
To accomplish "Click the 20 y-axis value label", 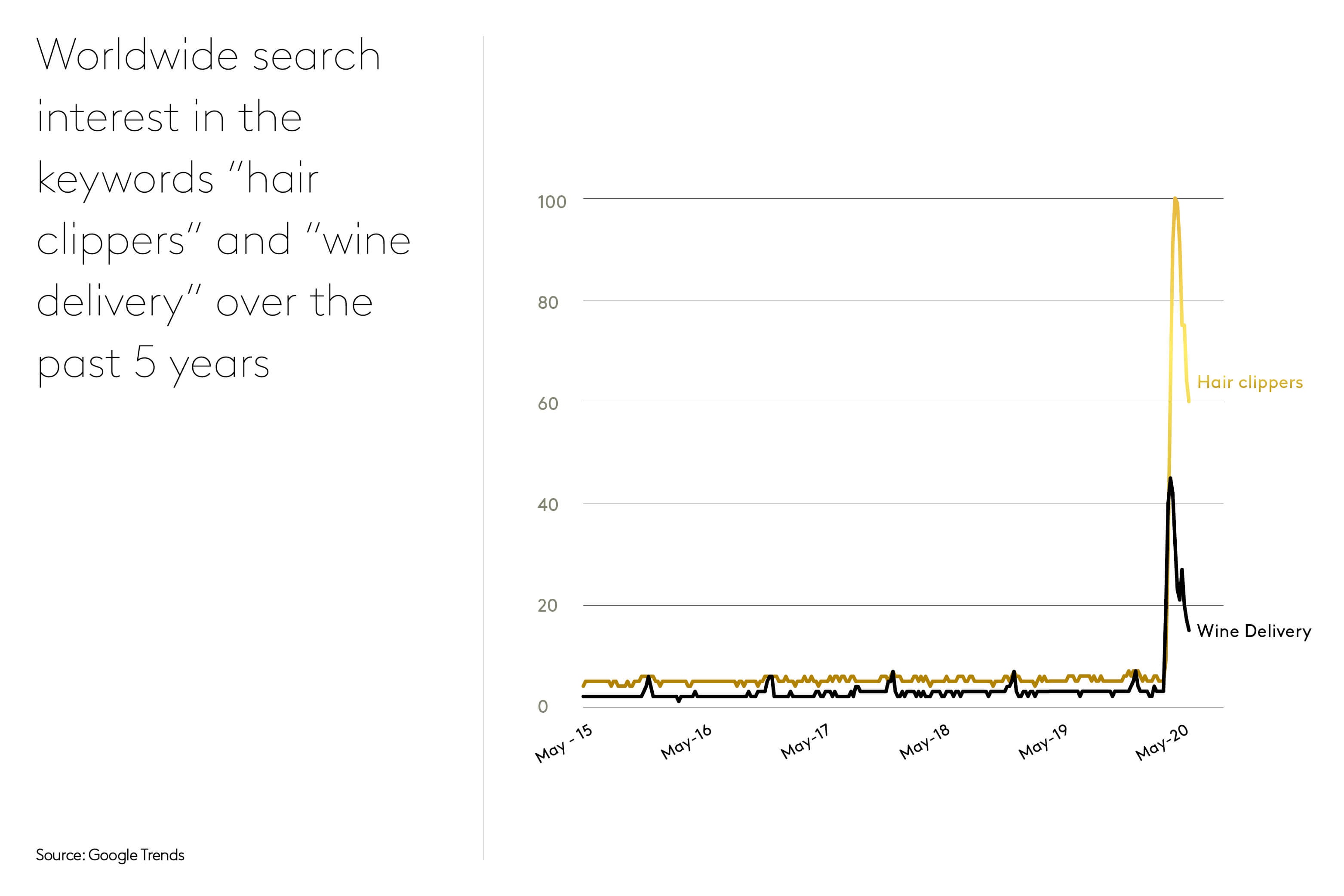I will click(x=547, y=605).
